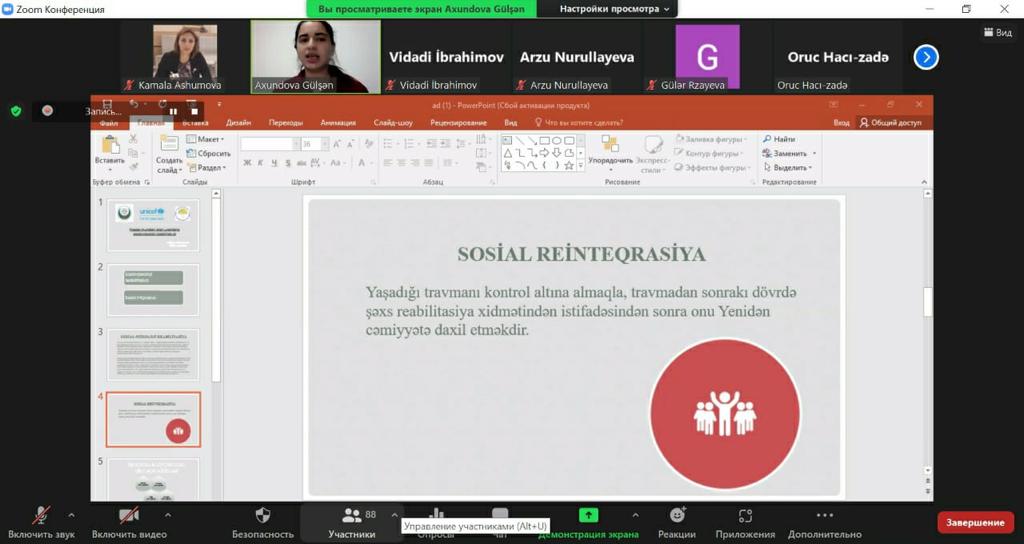Switch to the Переходы ribbon tab
This screenshot has width=1024, height=544.
(285, 123)
